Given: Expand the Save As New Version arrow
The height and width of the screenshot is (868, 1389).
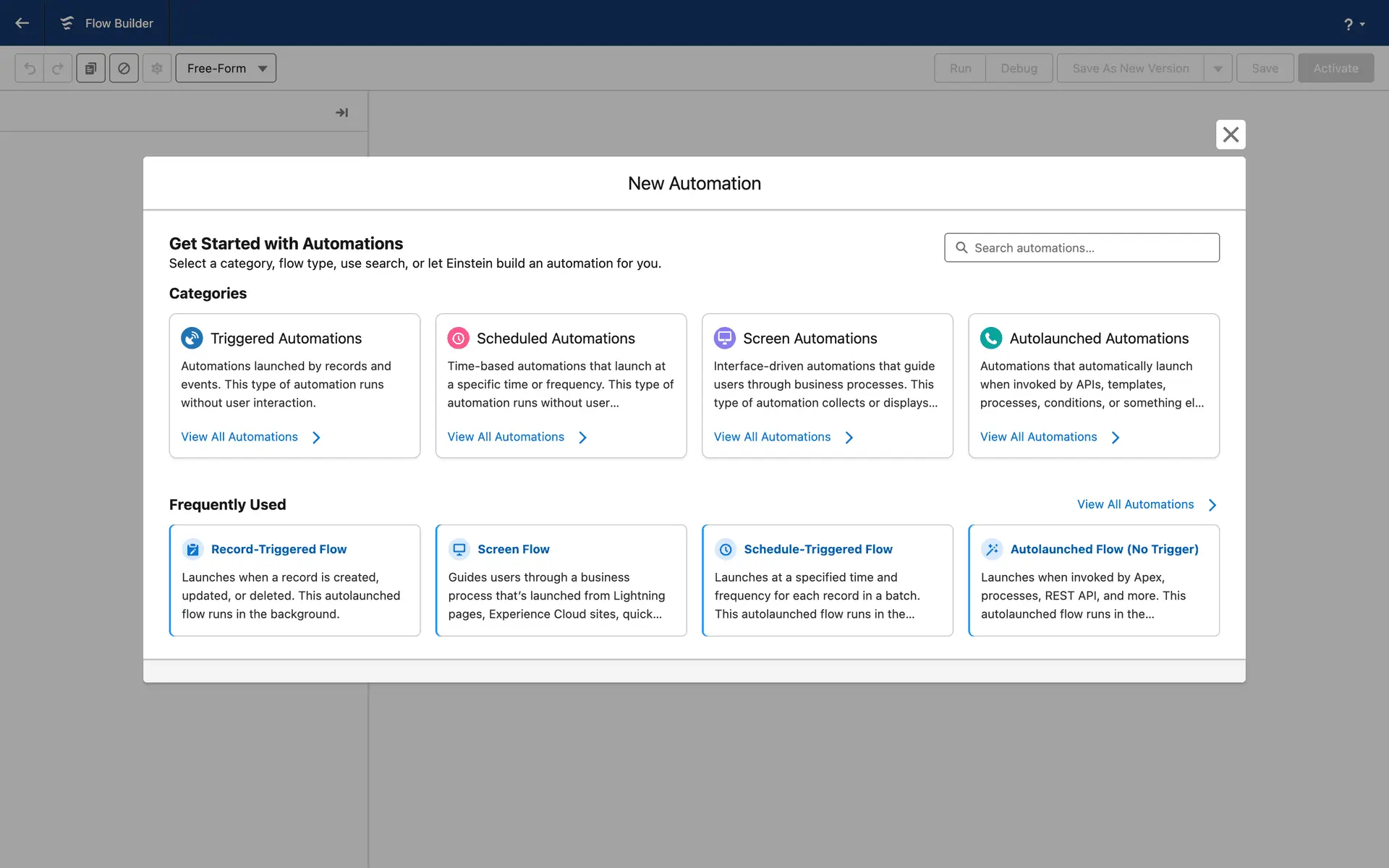Looking at the screenshot, I should click(x=1218, y=68).
